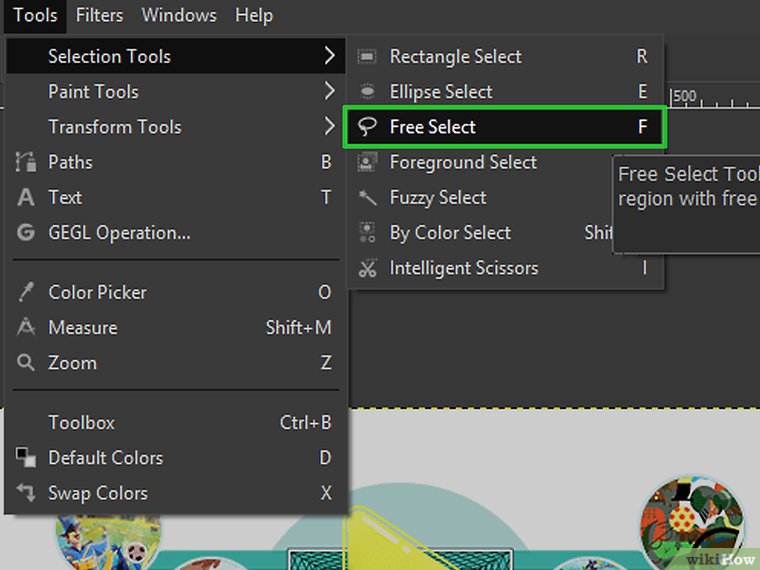Viewport: 760px width, 570px height.
Task: Open the Help menu
Action: click(253, 15)
